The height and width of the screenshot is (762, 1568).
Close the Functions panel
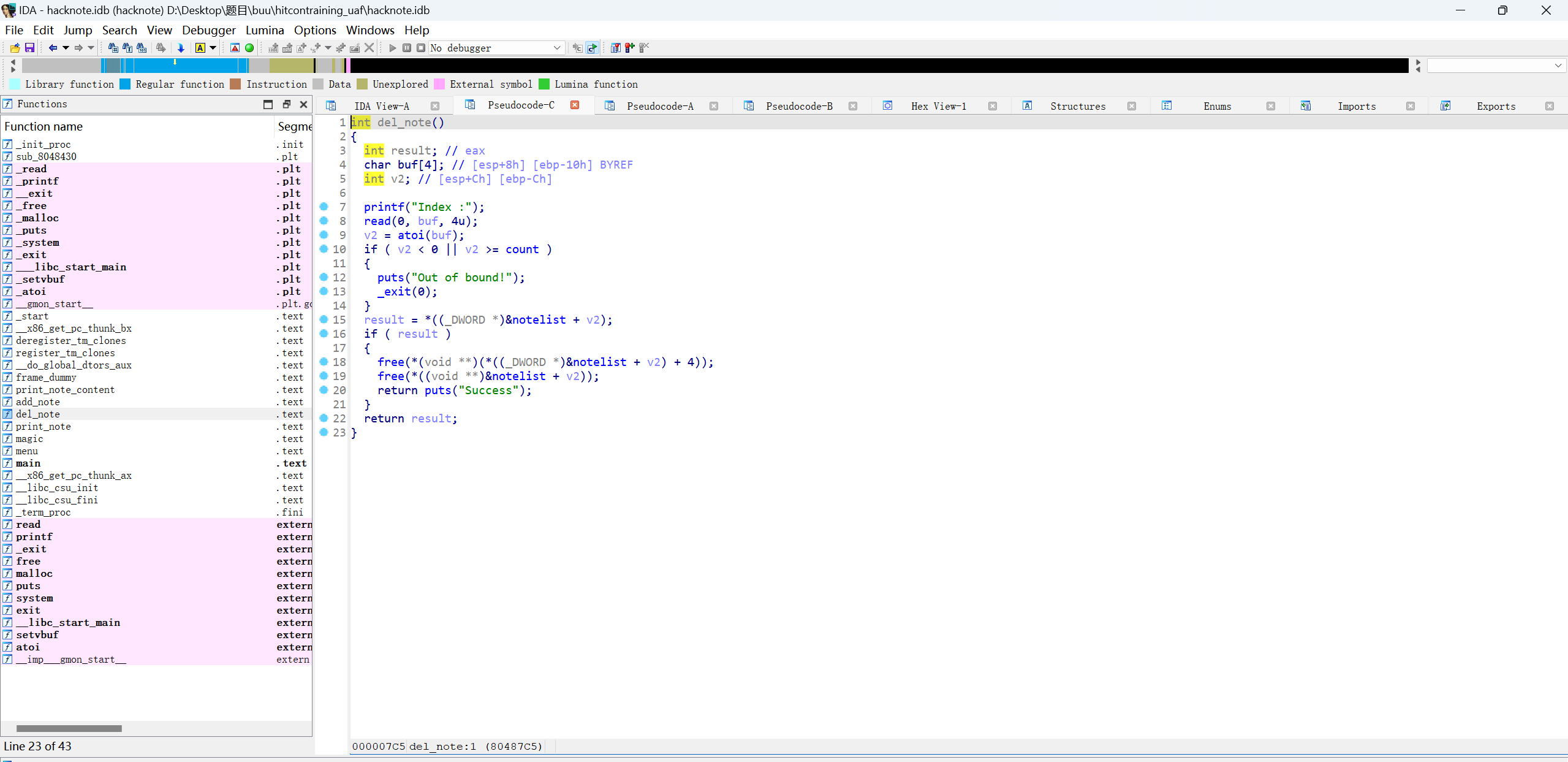coord(303,104)
